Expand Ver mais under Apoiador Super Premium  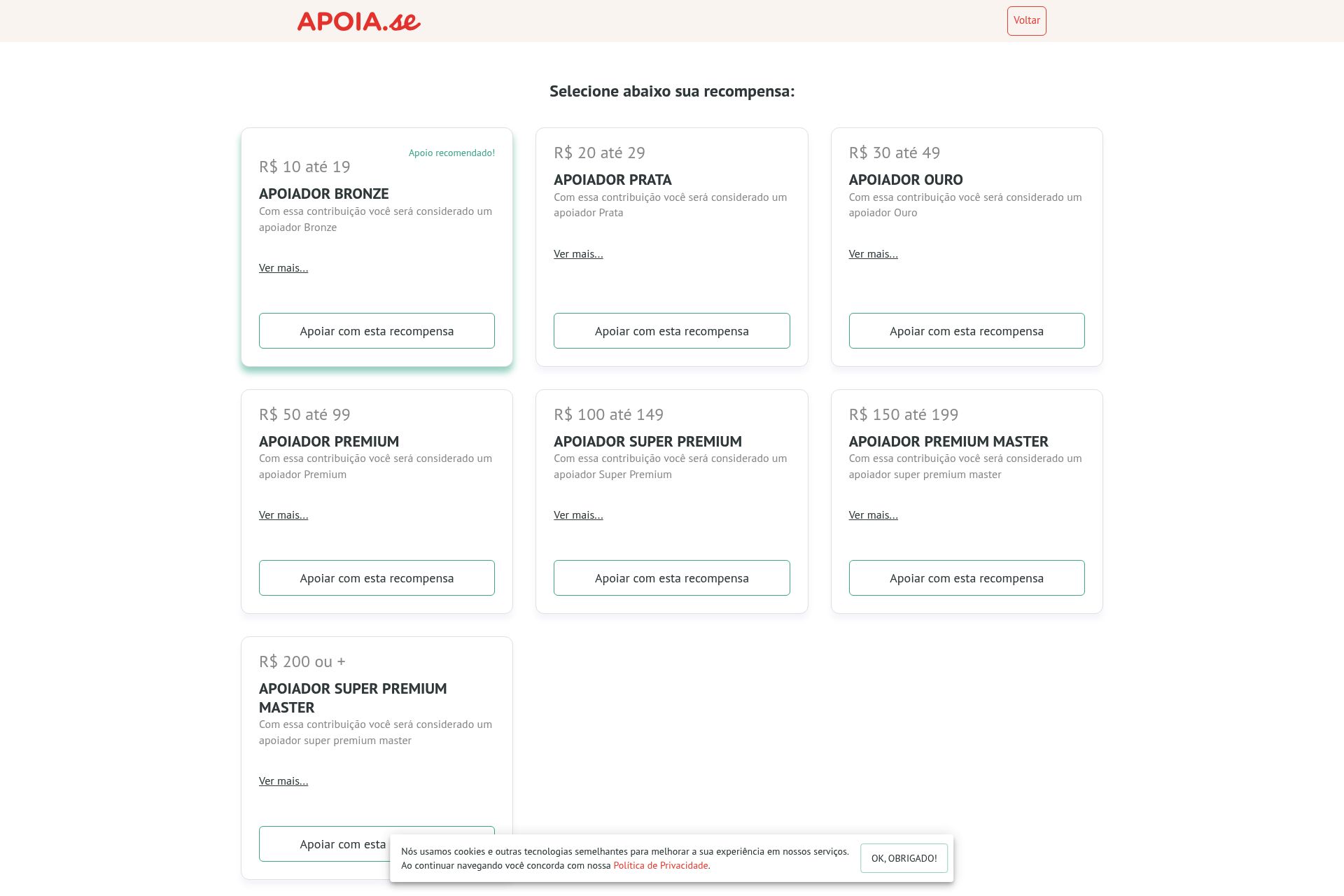[x=578, y=515]
